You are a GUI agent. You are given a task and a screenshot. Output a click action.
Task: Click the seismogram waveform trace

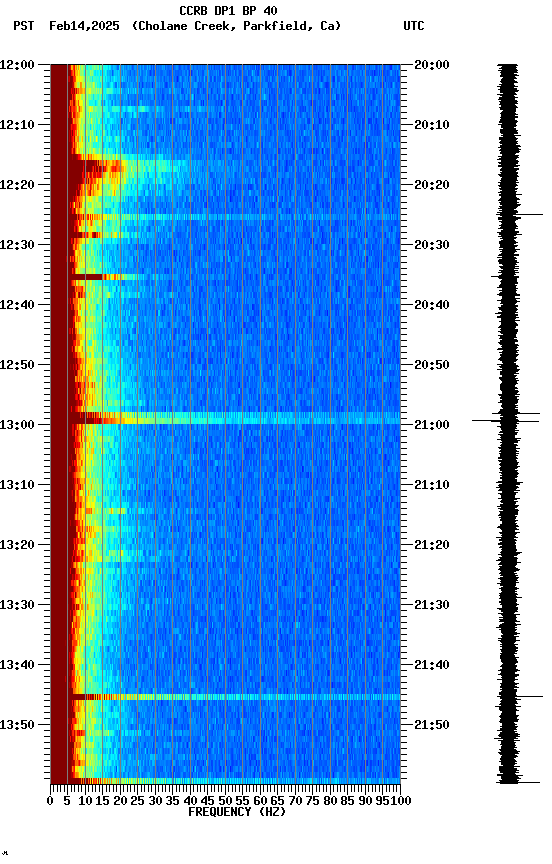click(x=508, y=423)
